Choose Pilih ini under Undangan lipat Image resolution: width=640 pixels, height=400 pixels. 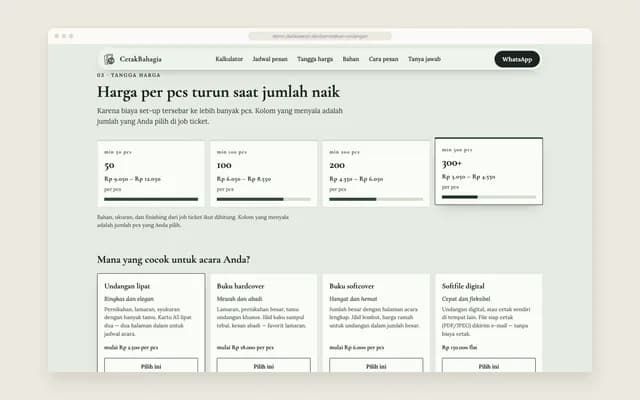pyautogui.click(x=151, y=366)
